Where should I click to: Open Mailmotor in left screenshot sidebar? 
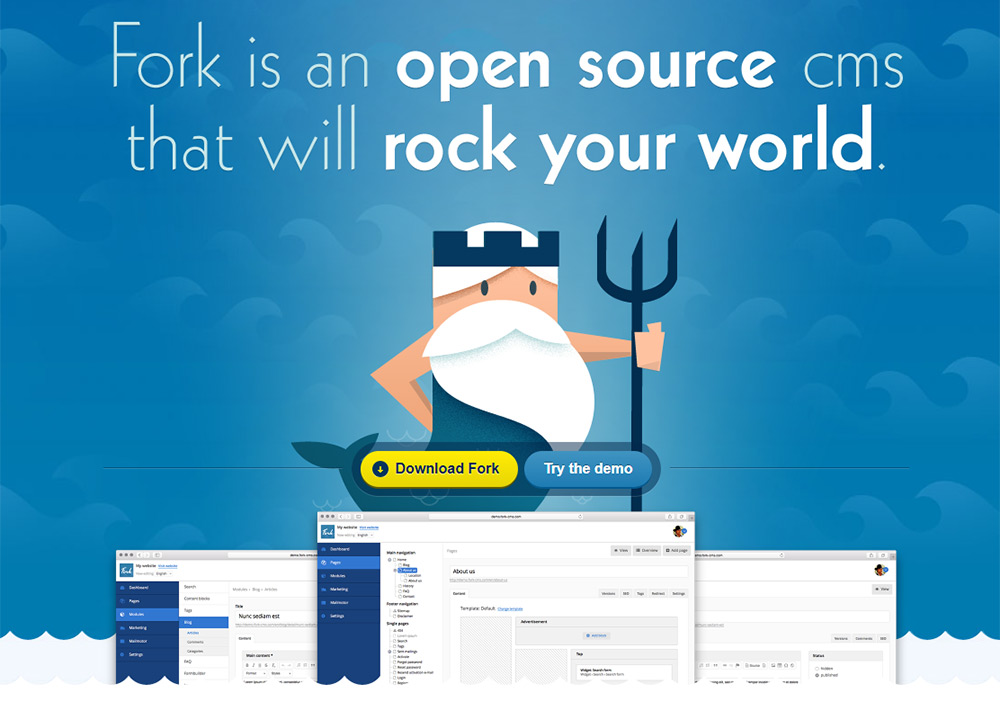click(147, 641)
